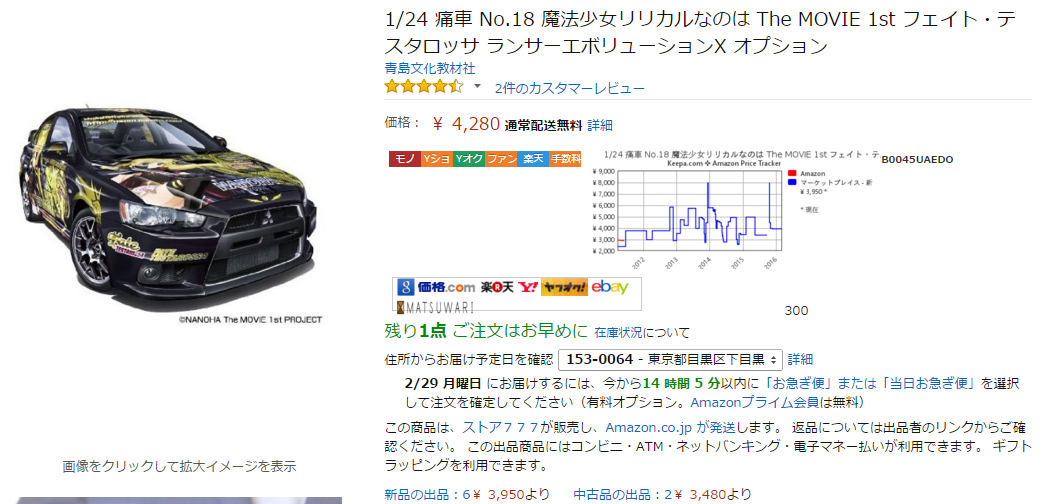This screenshot has height=504, width=1046.
Task: Open 青島文化教材社 brand link
Action: click(430, 68)
